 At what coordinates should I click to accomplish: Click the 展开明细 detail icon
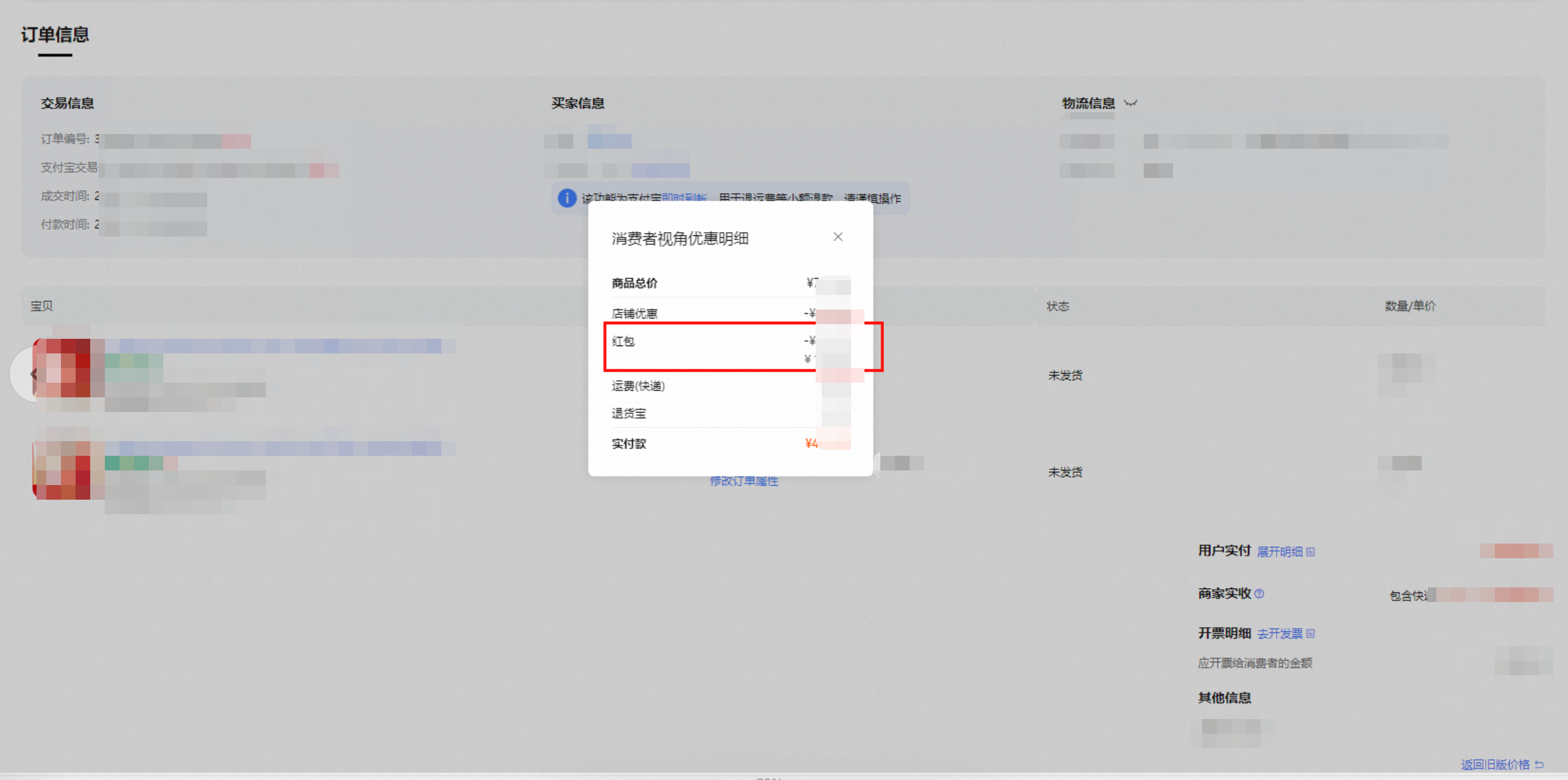point(1310,551)
